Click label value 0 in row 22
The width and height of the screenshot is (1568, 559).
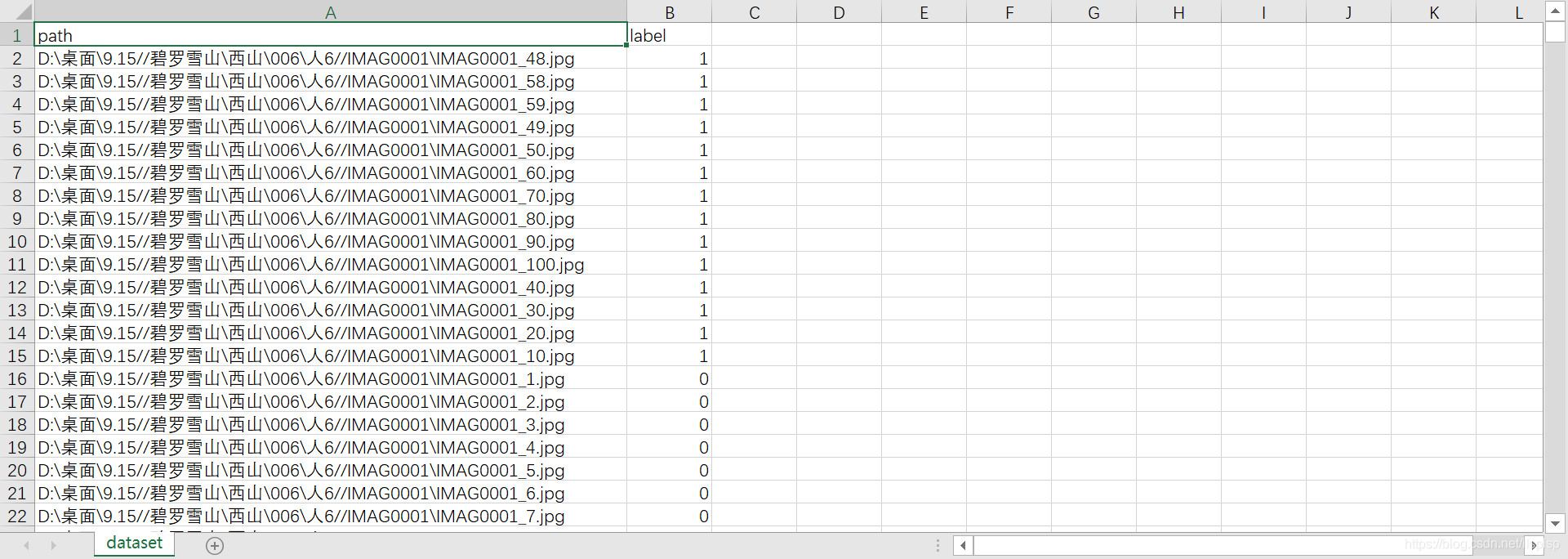(x=670, y=516)
